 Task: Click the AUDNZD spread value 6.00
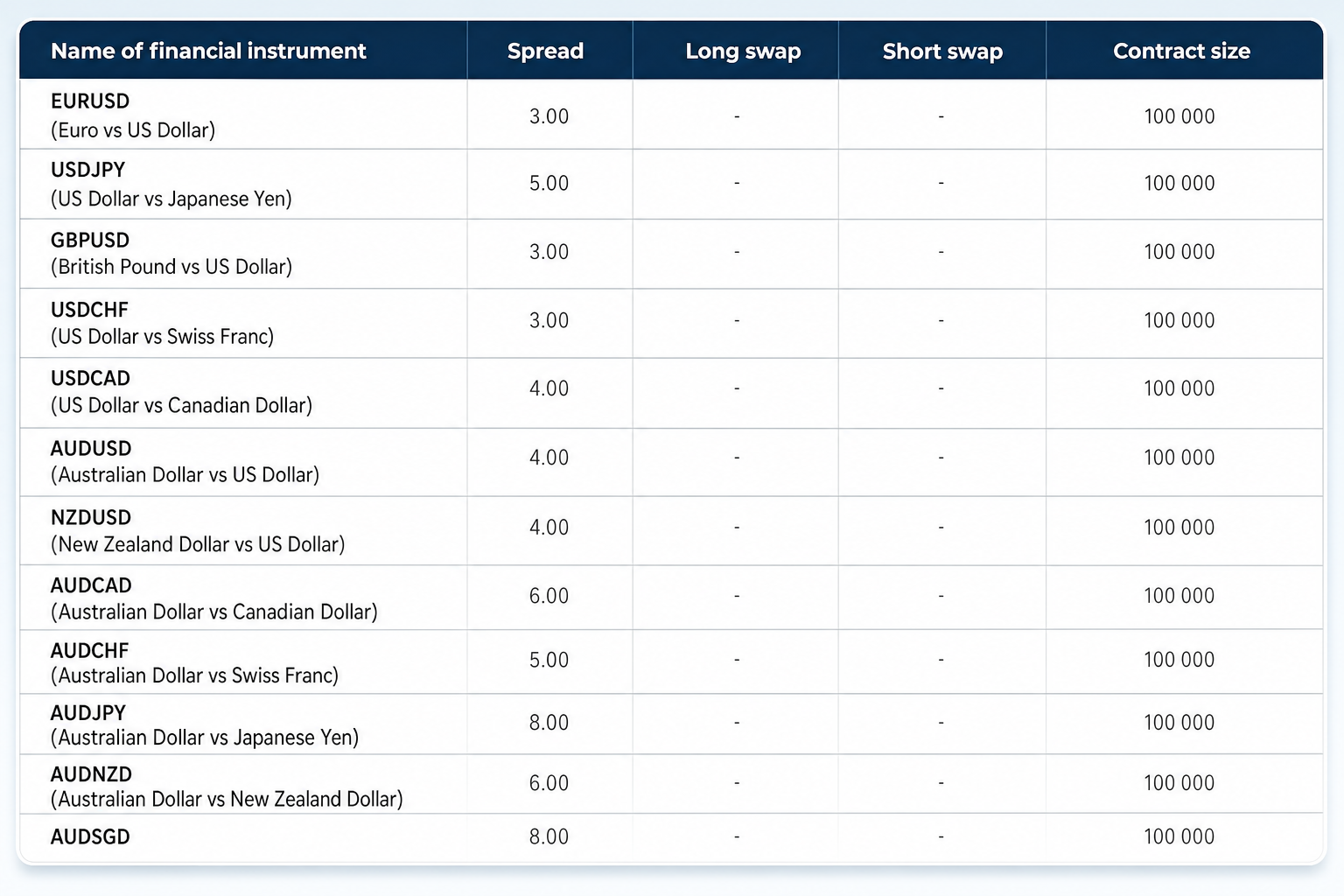549,783
